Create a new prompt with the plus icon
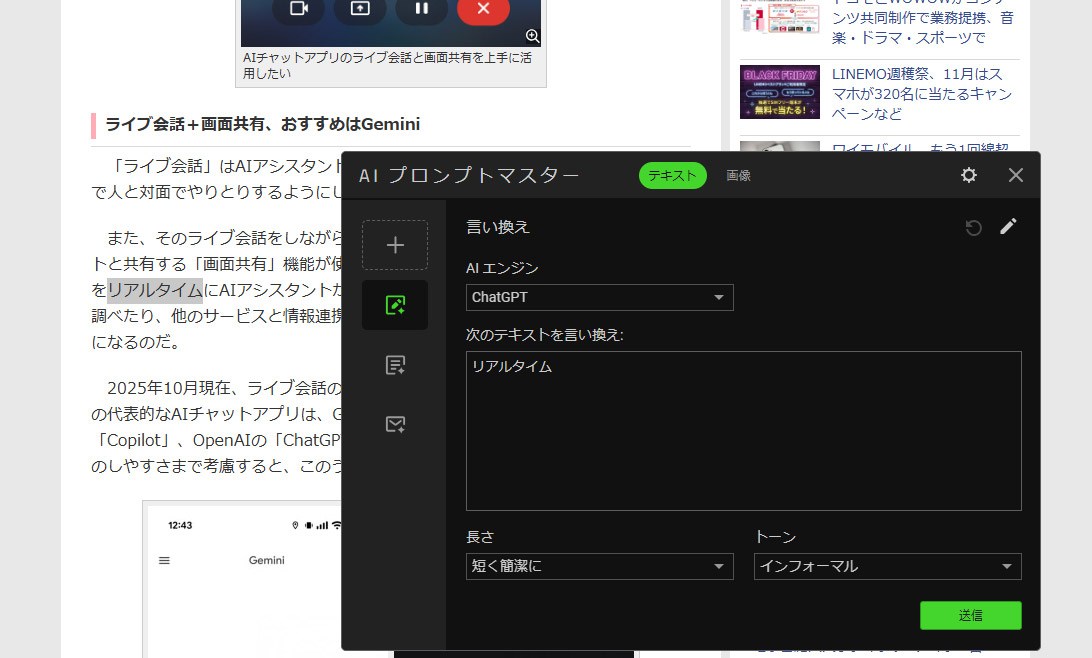The height and width of the screenshot is (658, 1092). (395, 244)
